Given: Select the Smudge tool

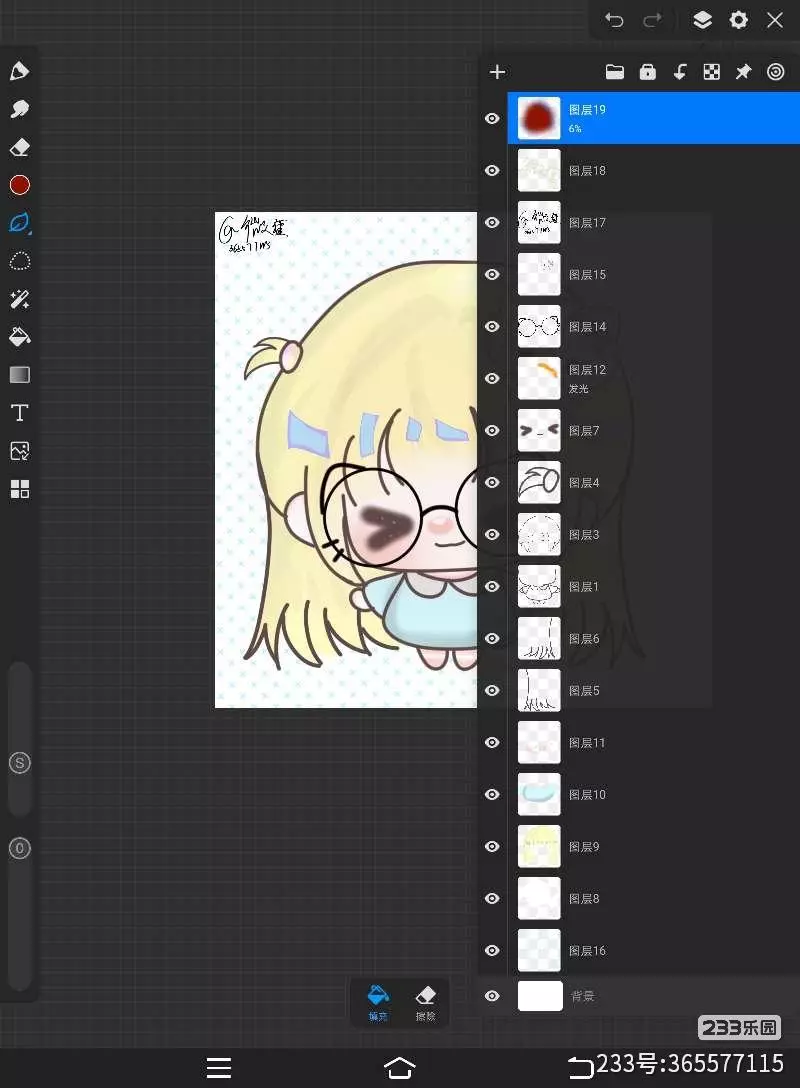Looking at the screenshot, I should tap(19, 109).
